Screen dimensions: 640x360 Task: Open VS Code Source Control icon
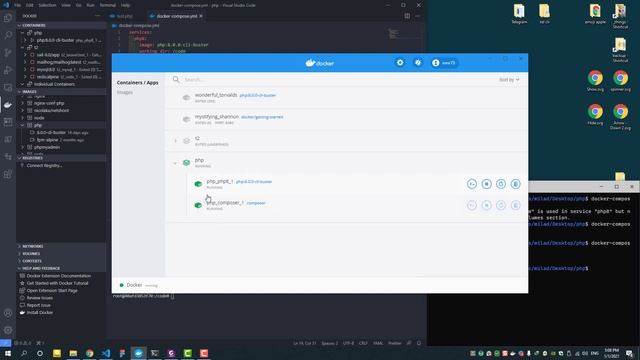click(x=8, y=53)
